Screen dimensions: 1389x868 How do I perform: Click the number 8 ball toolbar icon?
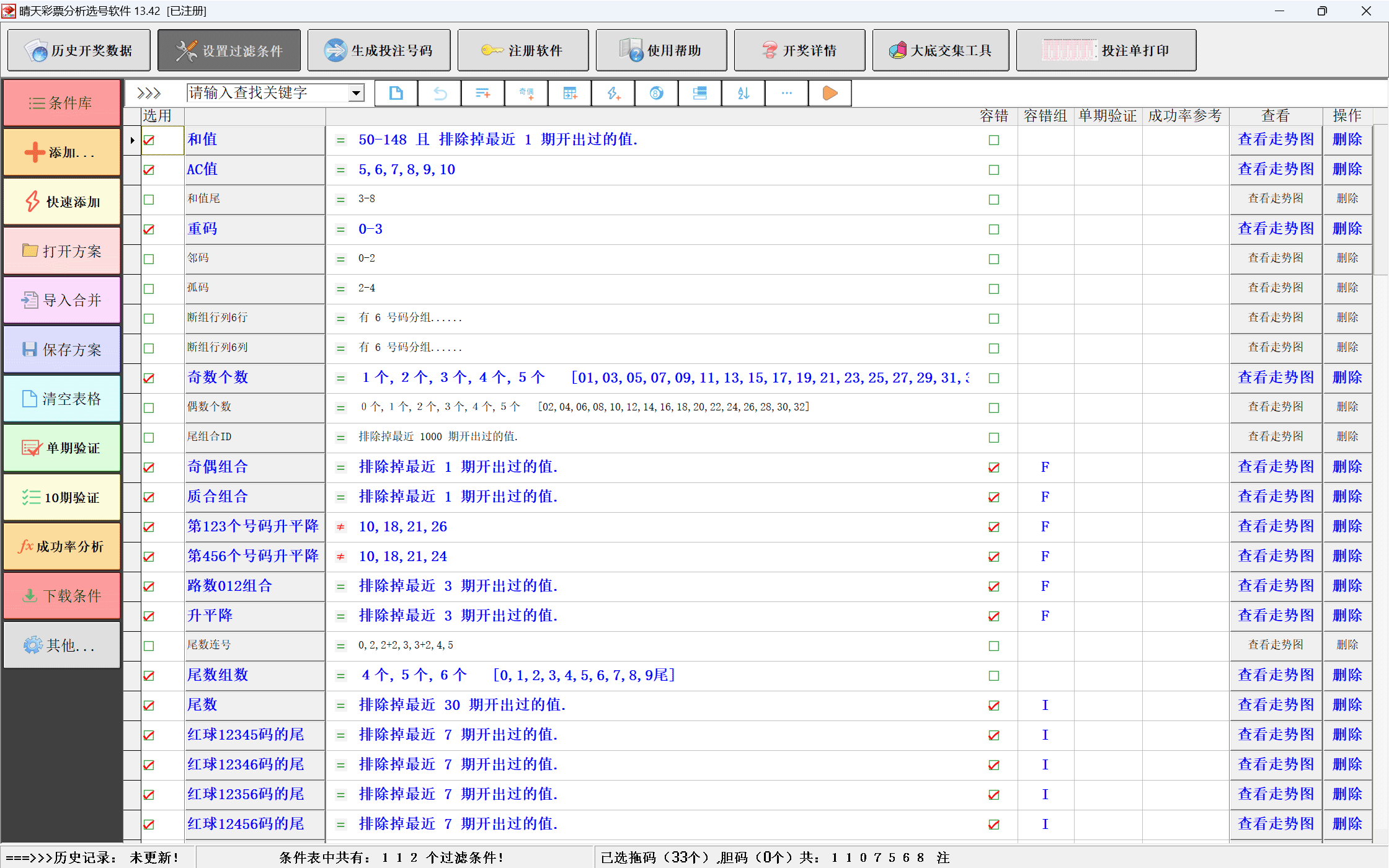(x=656, y=93)
